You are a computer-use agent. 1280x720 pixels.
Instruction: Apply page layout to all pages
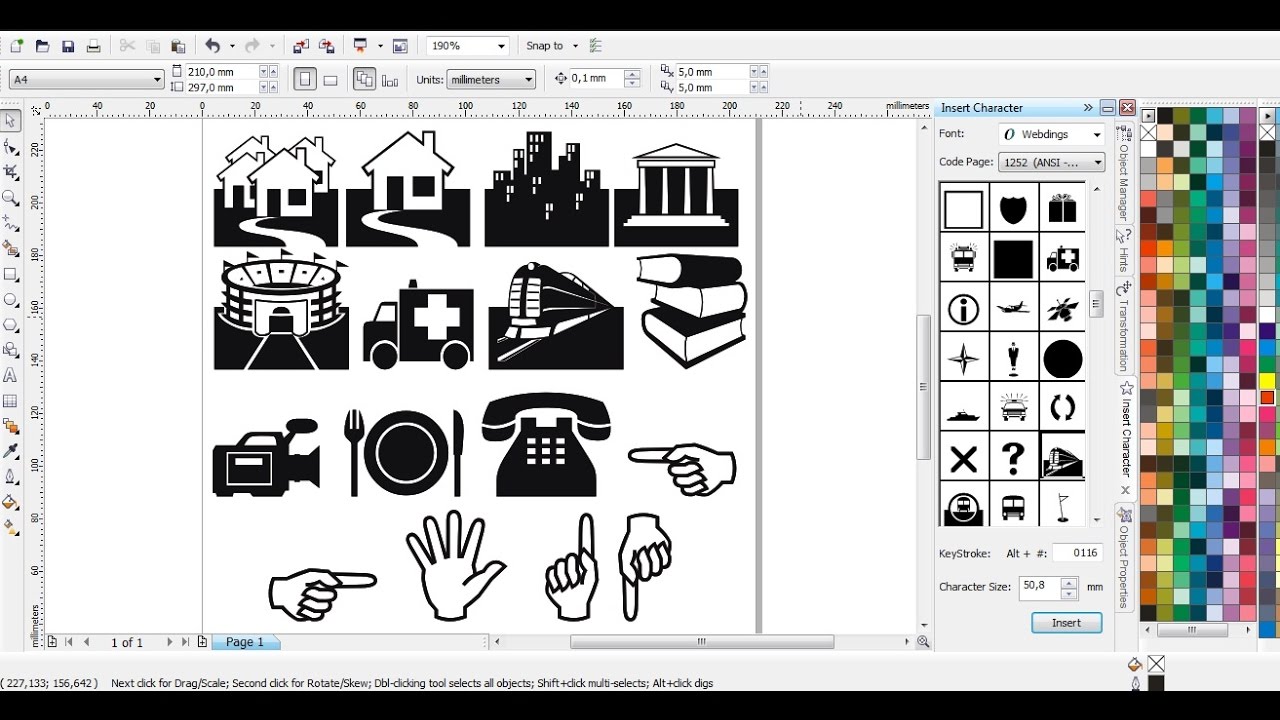[364, 79]
